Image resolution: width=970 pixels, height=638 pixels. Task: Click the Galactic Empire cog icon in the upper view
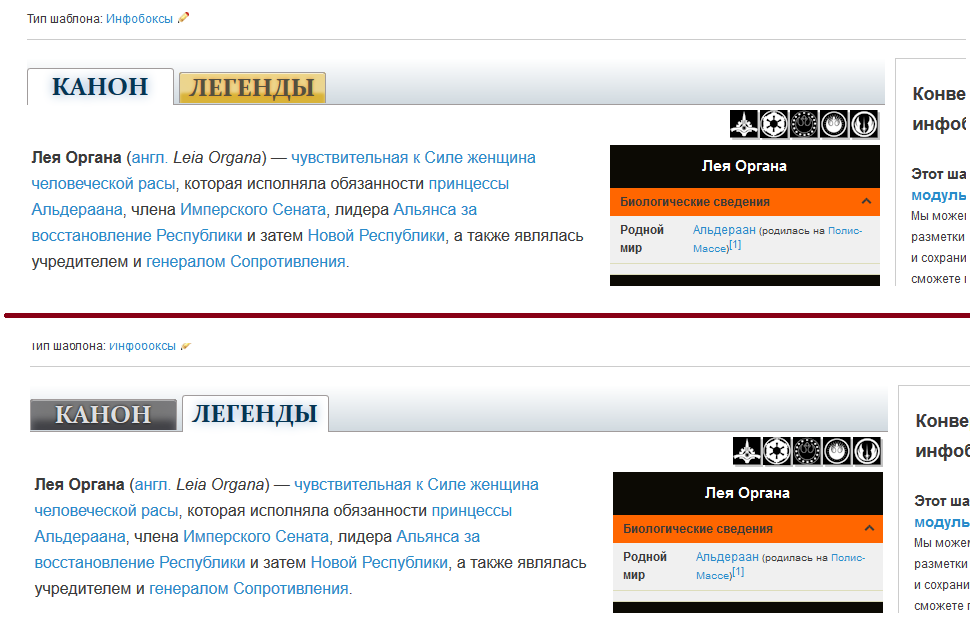point(774,124)
